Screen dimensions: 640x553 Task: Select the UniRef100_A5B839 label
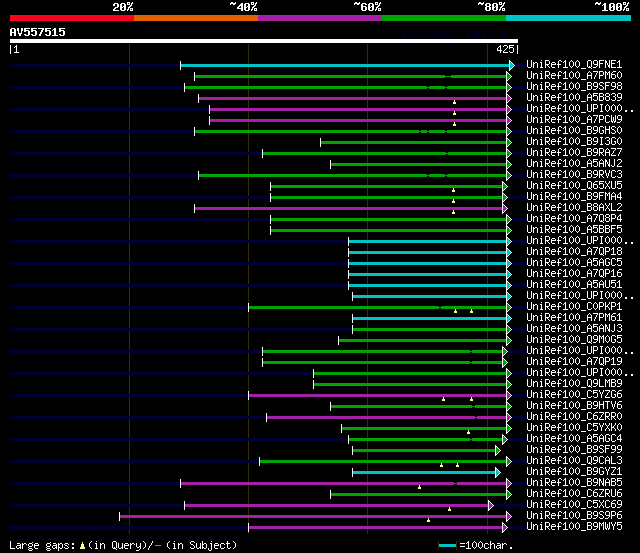[x=574, y=98]
